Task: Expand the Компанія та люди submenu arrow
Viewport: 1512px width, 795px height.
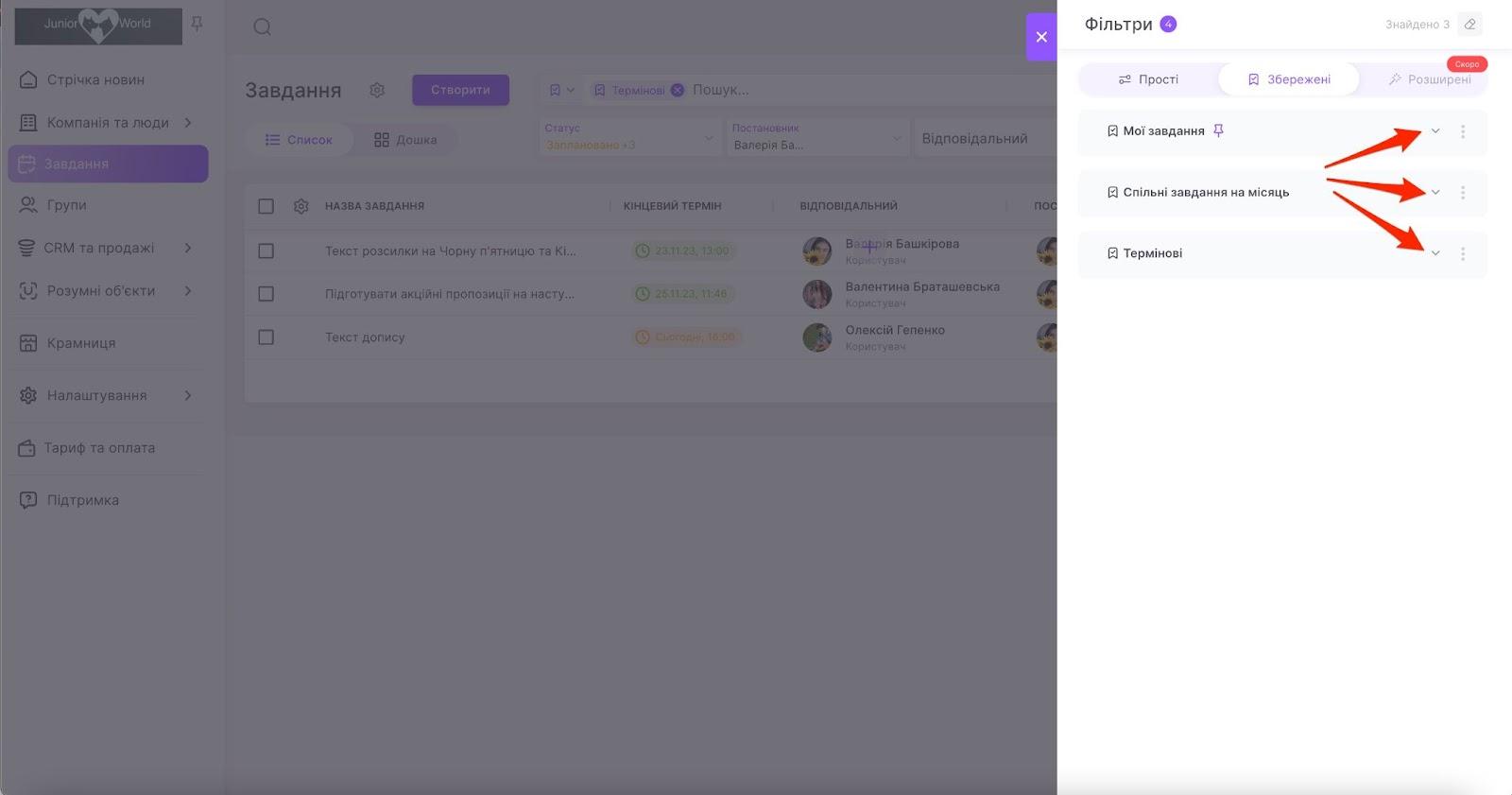Action: [188, 123]
